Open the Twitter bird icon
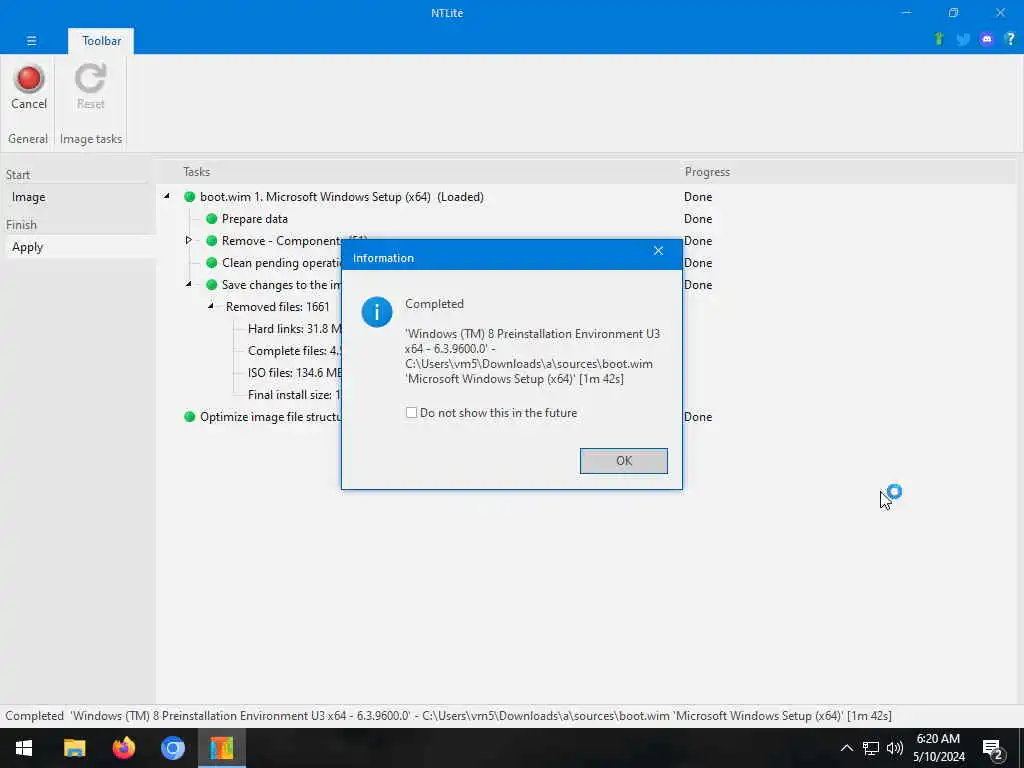Image resolution: width=1024 pixels, height=768 pixels. pos(963,39)
